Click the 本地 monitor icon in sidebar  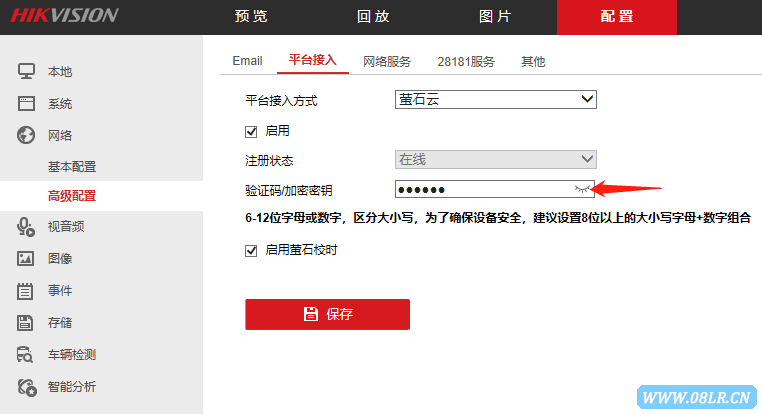pyautogui.click(x=27, y=72)
